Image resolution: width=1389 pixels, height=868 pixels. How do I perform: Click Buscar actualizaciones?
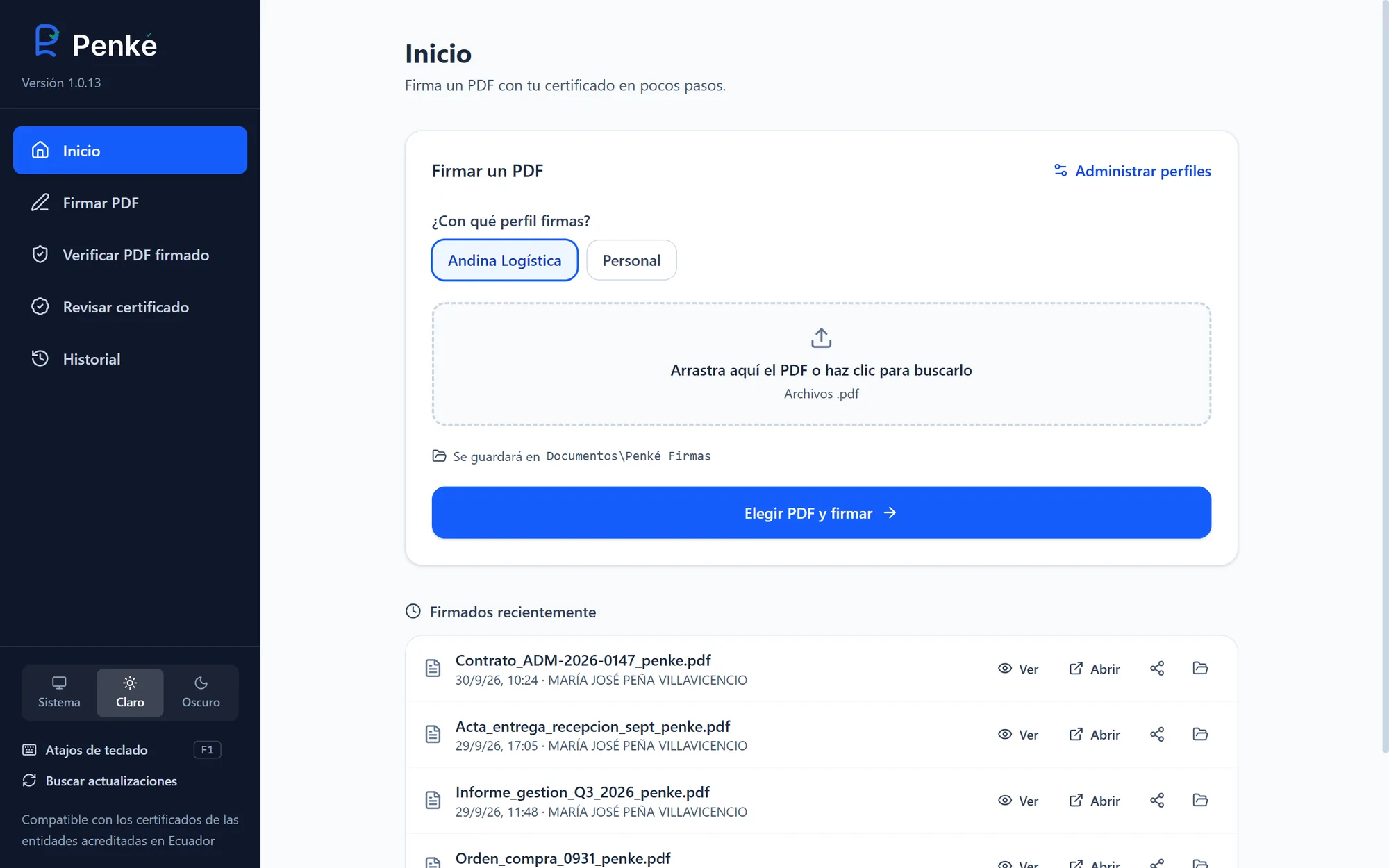tap(99, 781)
